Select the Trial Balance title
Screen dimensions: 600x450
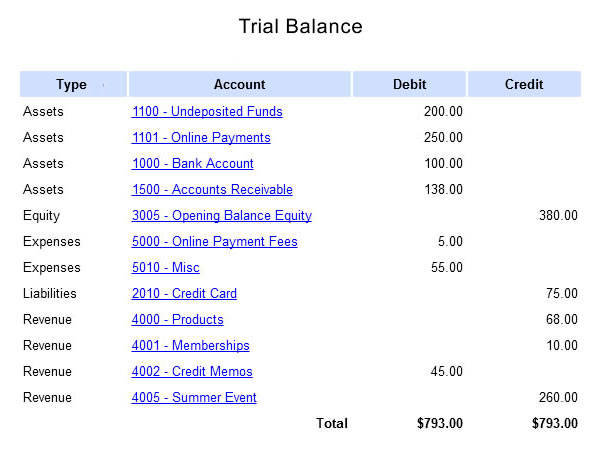pos(300,26)
